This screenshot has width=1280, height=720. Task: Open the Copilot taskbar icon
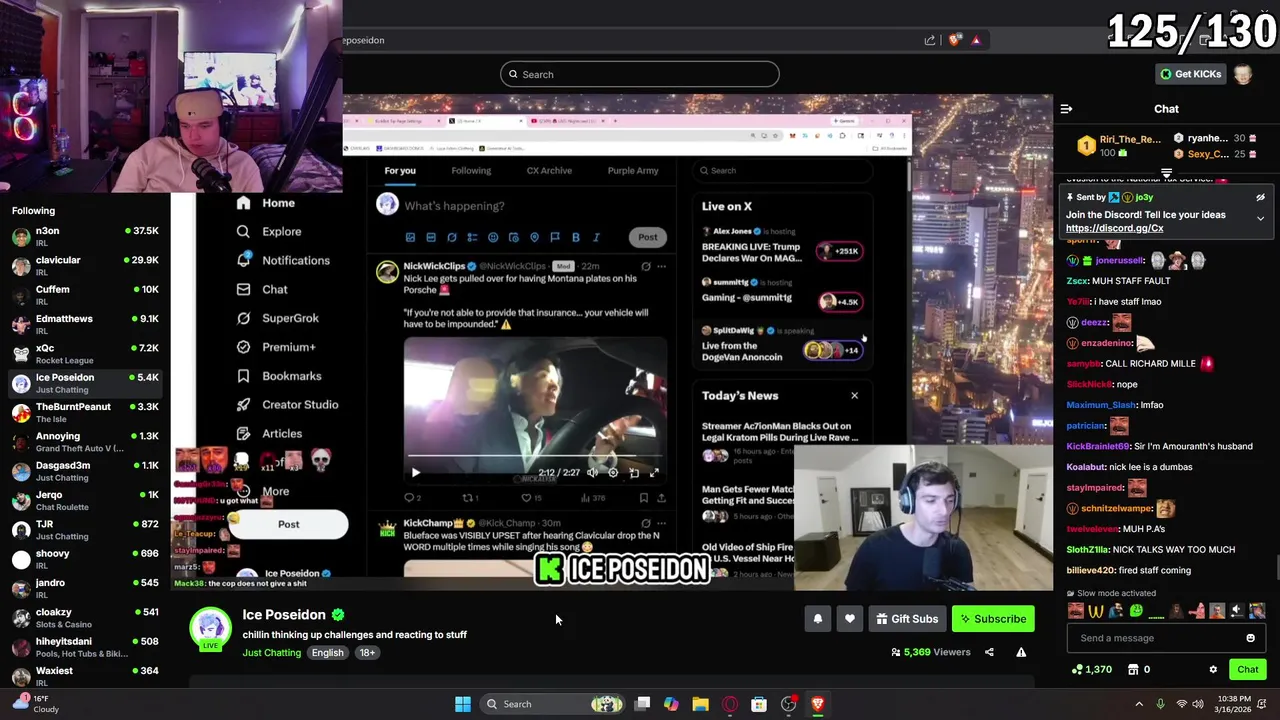[x=671, y=704]
